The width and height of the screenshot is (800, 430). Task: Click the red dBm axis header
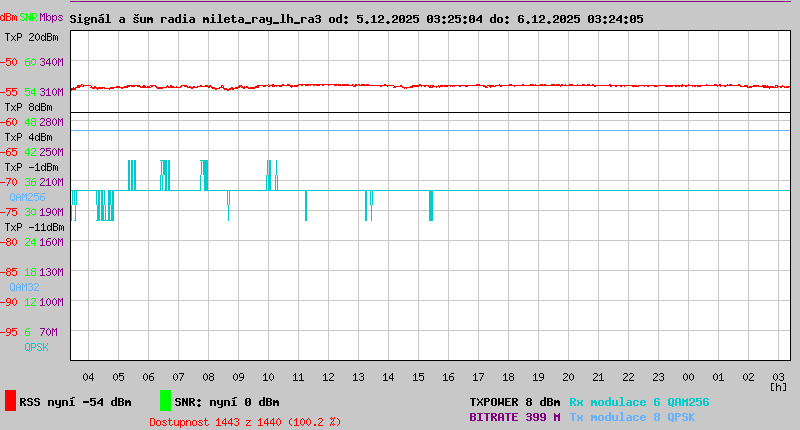pos(9,18)
